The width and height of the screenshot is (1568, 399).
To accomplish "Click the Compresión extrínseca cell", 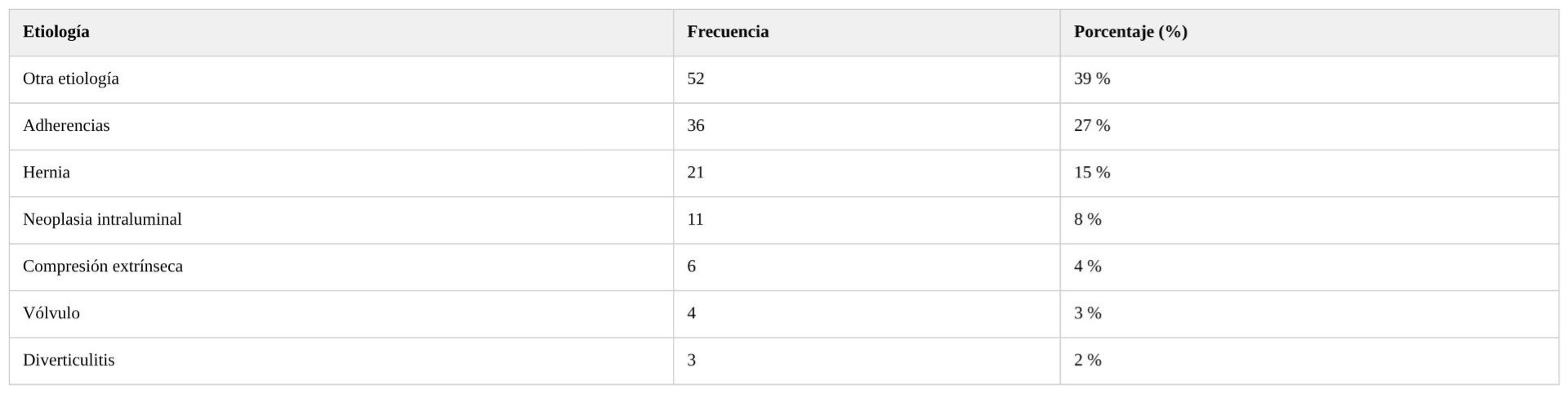I will pos(103,267).
